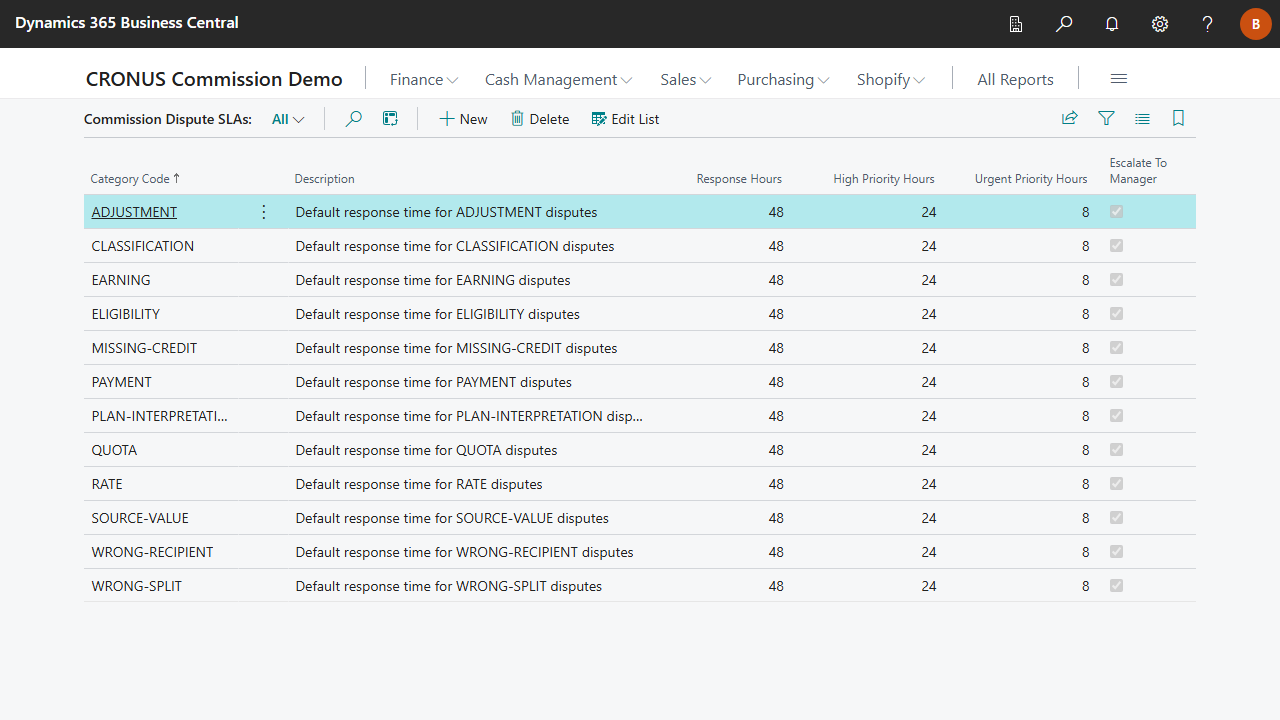
Task: Toggle Escalate To Manager for EARNING
Action: point(1117,280)
